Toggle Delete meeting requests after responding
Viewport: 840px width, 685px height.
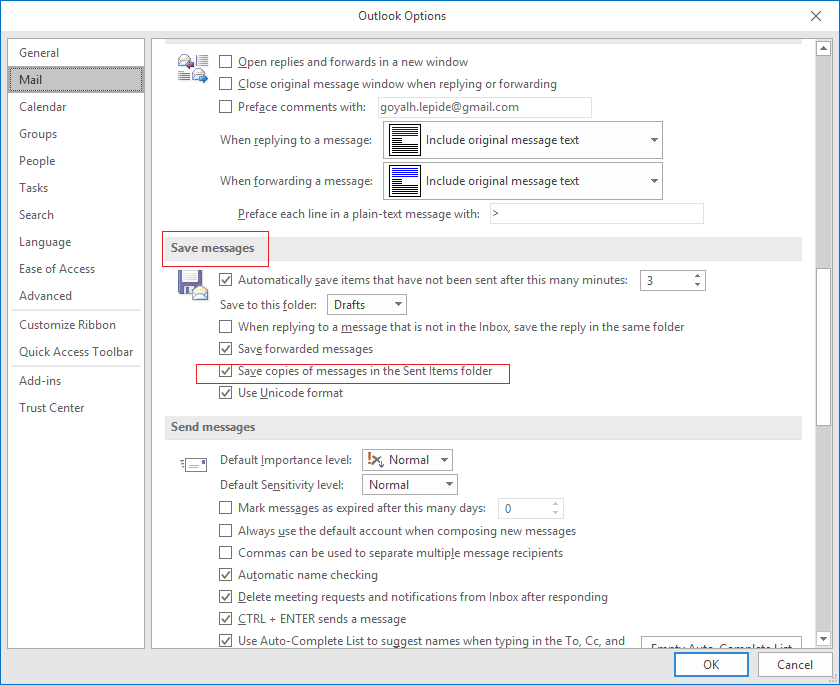[226, 597]
